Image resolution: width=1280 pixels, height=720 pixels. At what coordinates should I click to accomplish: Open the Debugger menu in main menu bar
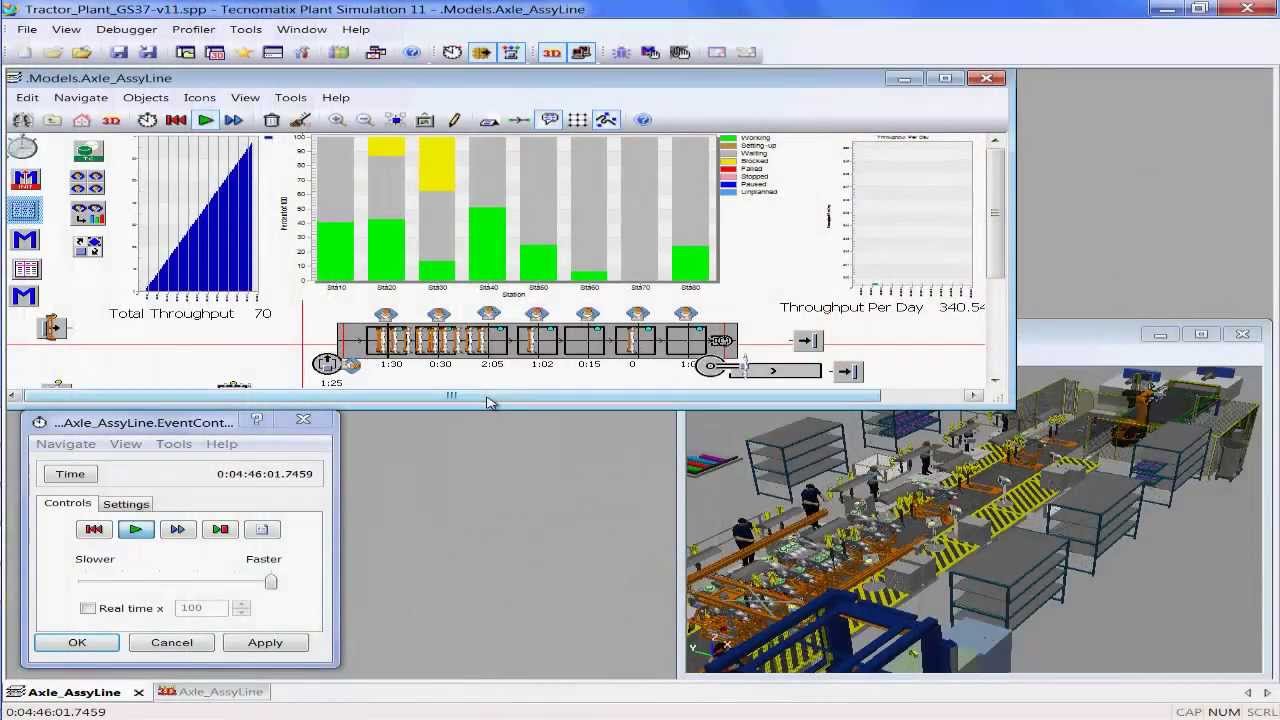pyautogui.click(x=126, y=29)
